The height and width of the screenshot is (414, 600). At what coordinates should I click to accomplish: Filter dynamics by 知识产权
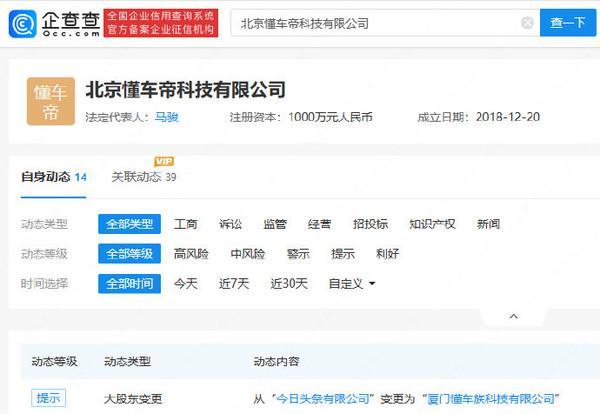[x=432, y=224]
